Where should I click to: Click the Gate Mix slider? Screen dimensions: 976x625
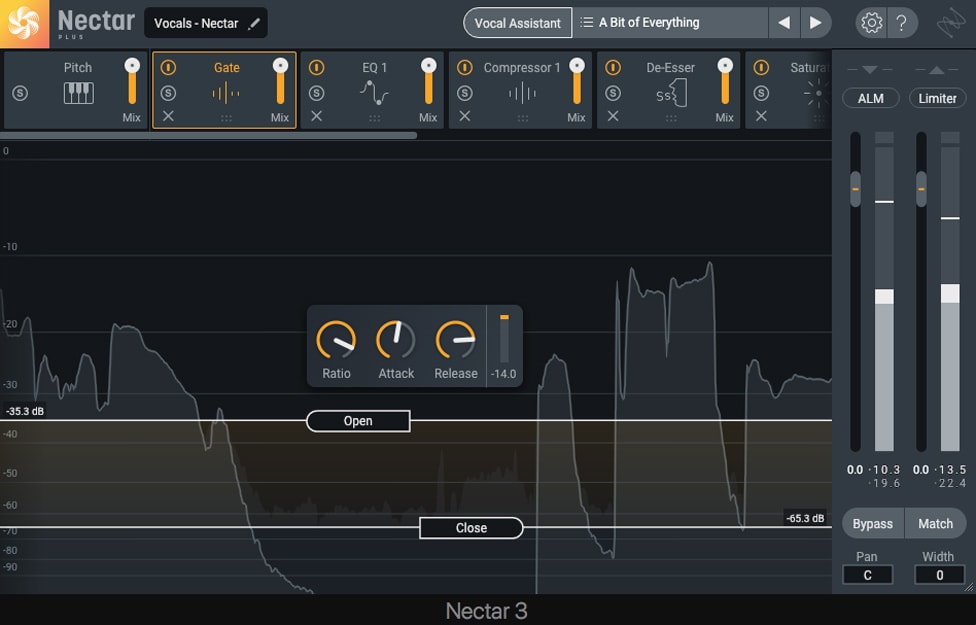tap(280, 82)
